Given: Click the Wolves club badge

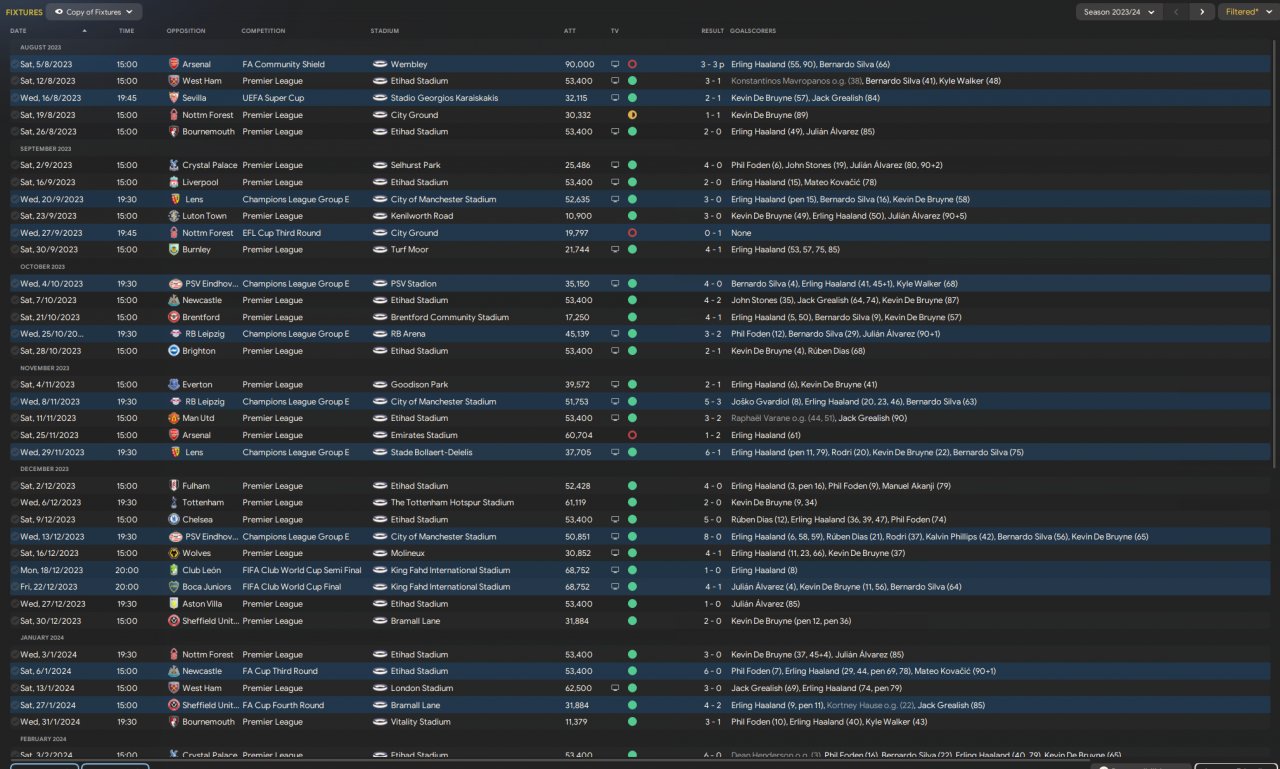Looking at the screenshot, I should tap(175, 553).
